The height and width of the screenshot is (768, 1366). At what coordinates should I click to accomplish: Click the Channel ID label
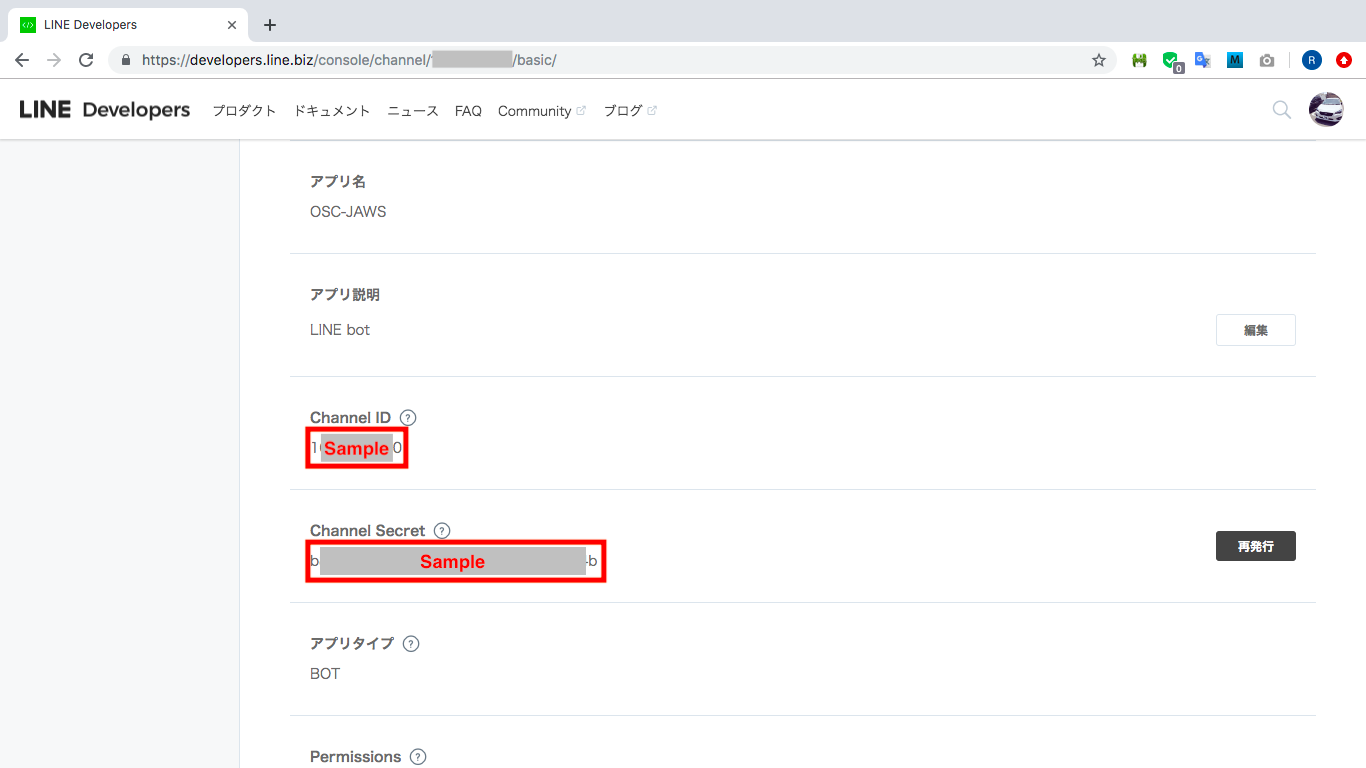[x=350, y=418]
